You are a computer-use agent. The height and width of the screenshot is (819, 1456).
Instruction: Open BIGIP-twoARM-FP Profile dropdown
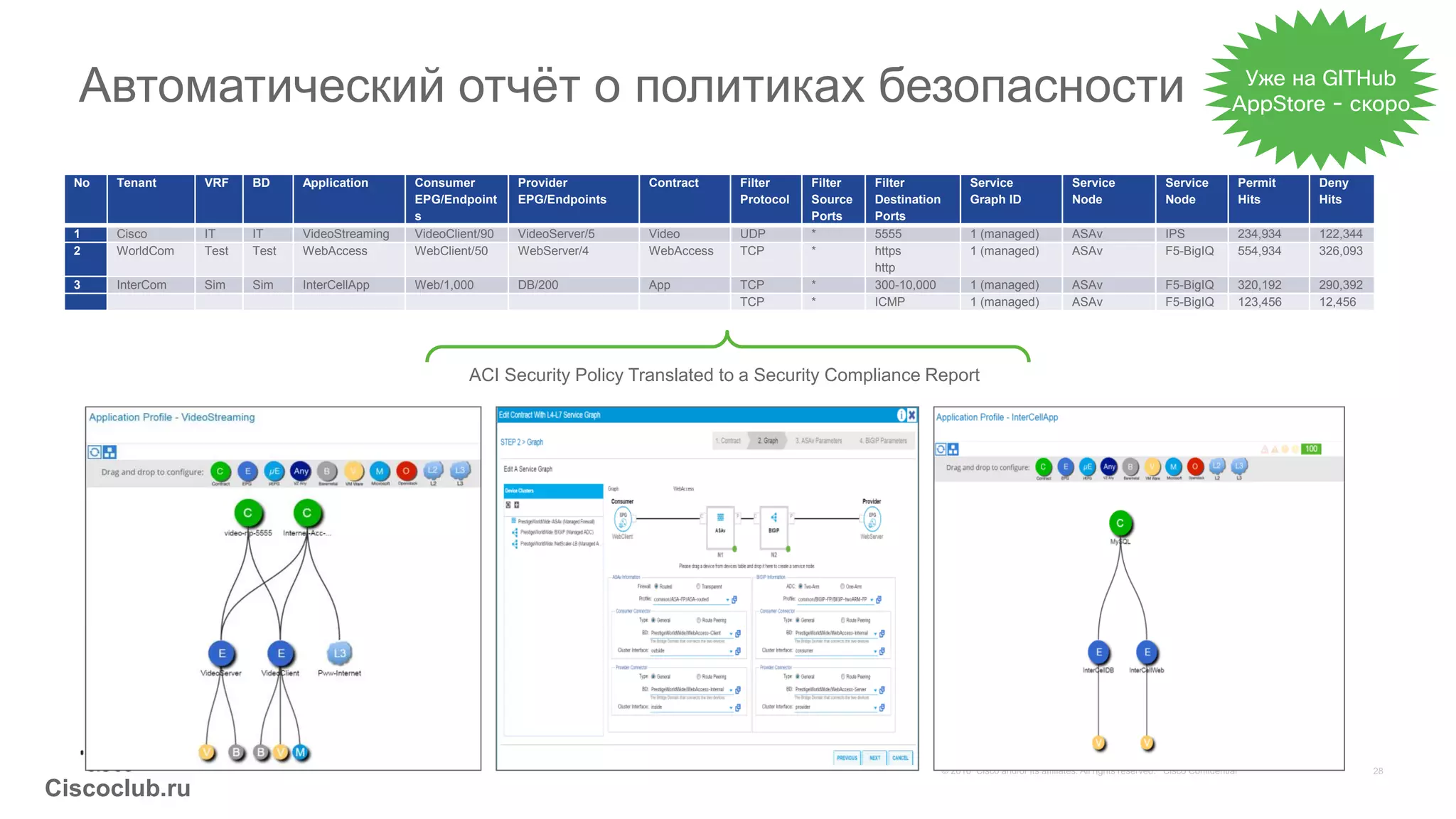coord(872,600)
